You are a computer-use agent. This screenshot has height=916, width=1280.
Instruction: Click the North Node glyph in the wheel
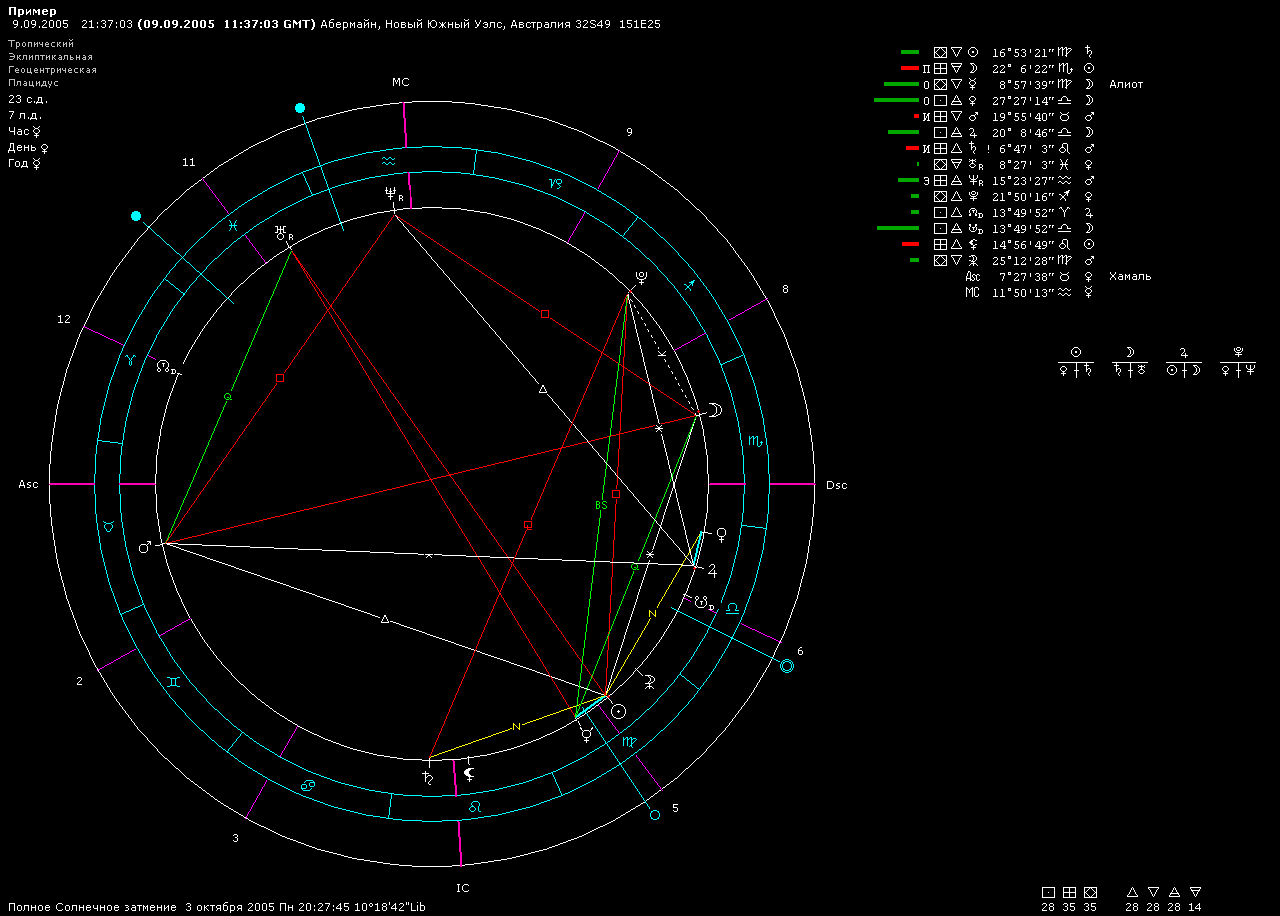[166, 367]
